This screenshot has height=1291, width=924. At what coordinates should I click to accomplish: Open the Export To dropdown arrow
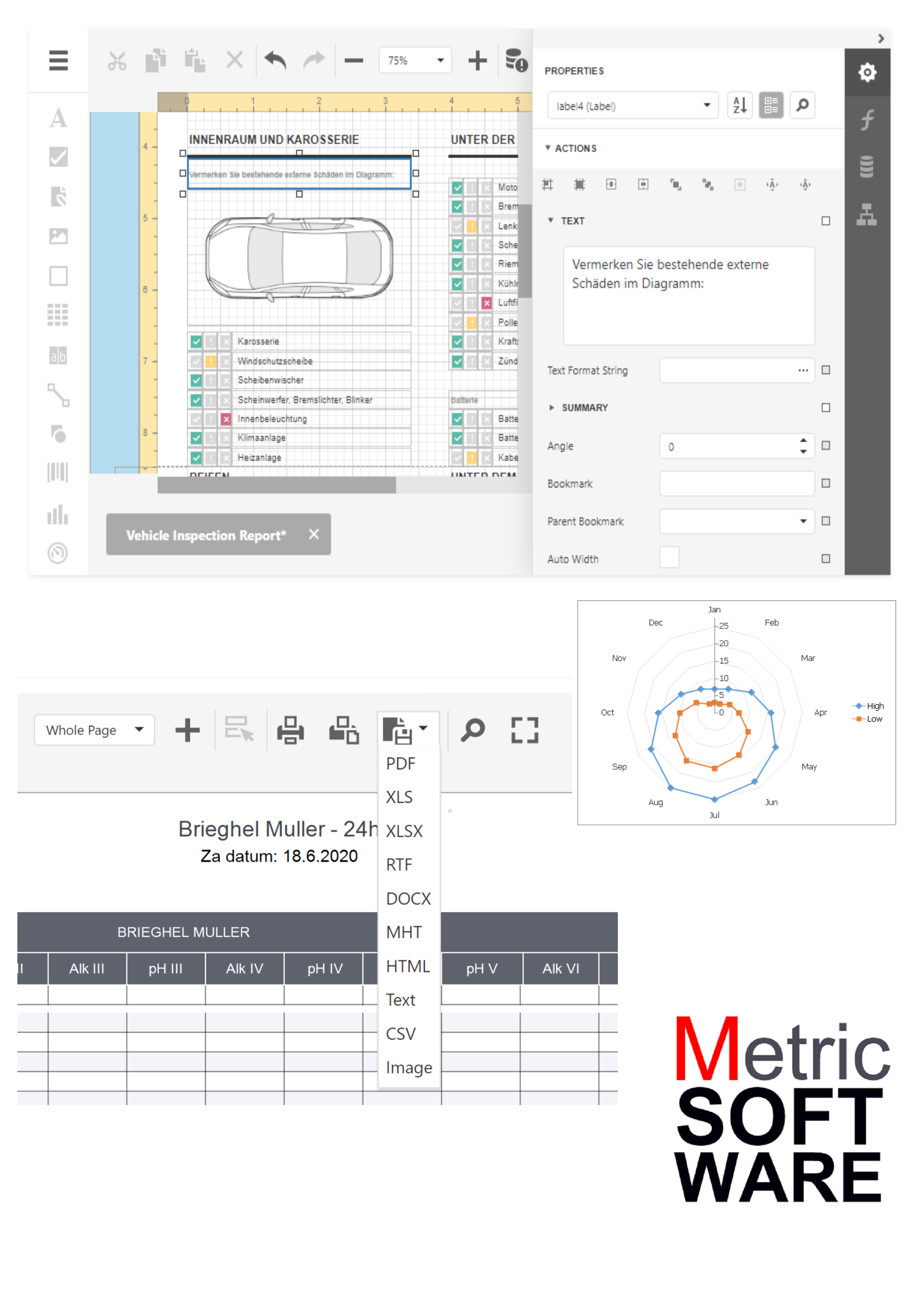pos(423,728)
